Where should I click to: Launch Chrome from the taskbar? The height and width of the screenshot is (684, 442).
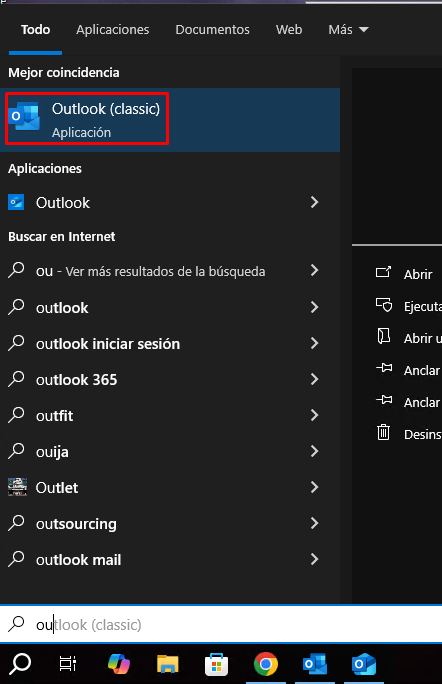click(x=266, y=664)
